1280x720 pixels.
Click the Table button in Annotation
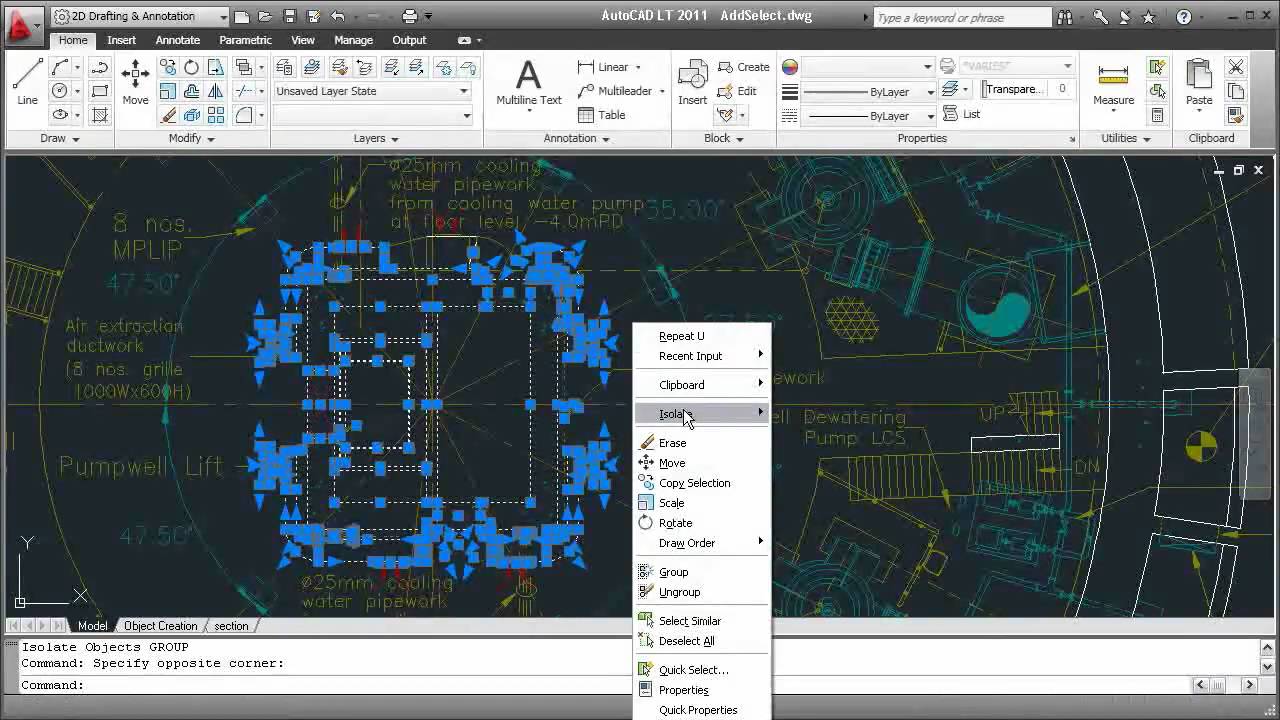[x=602, y=115]
